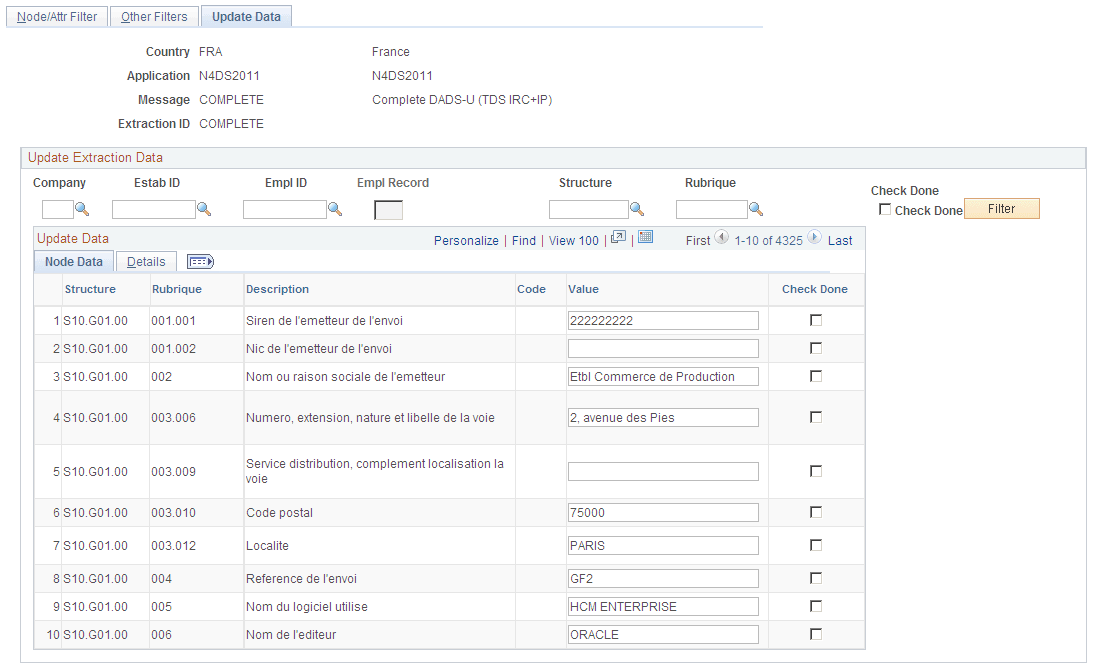Check Done for Reference de l'envoi row
The width and height of the screenshot is (1095, 670).
pos(816,578)
